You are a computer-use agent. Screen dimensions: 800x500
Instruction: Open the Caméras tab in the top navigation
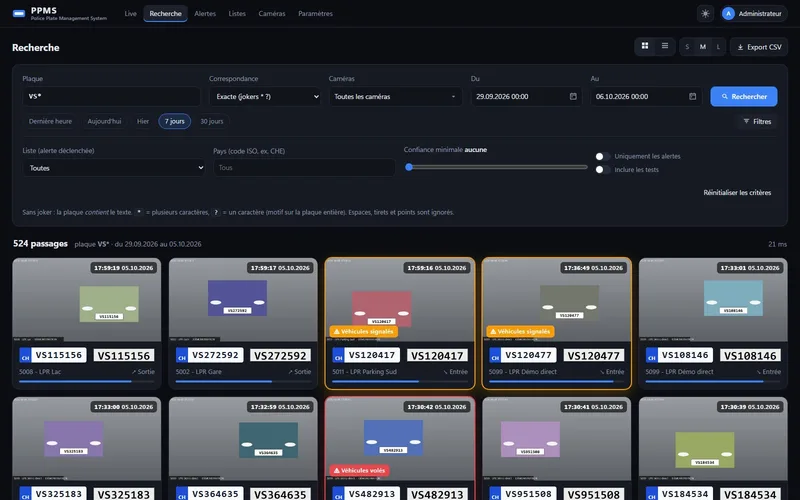click(x=272, y=14)
